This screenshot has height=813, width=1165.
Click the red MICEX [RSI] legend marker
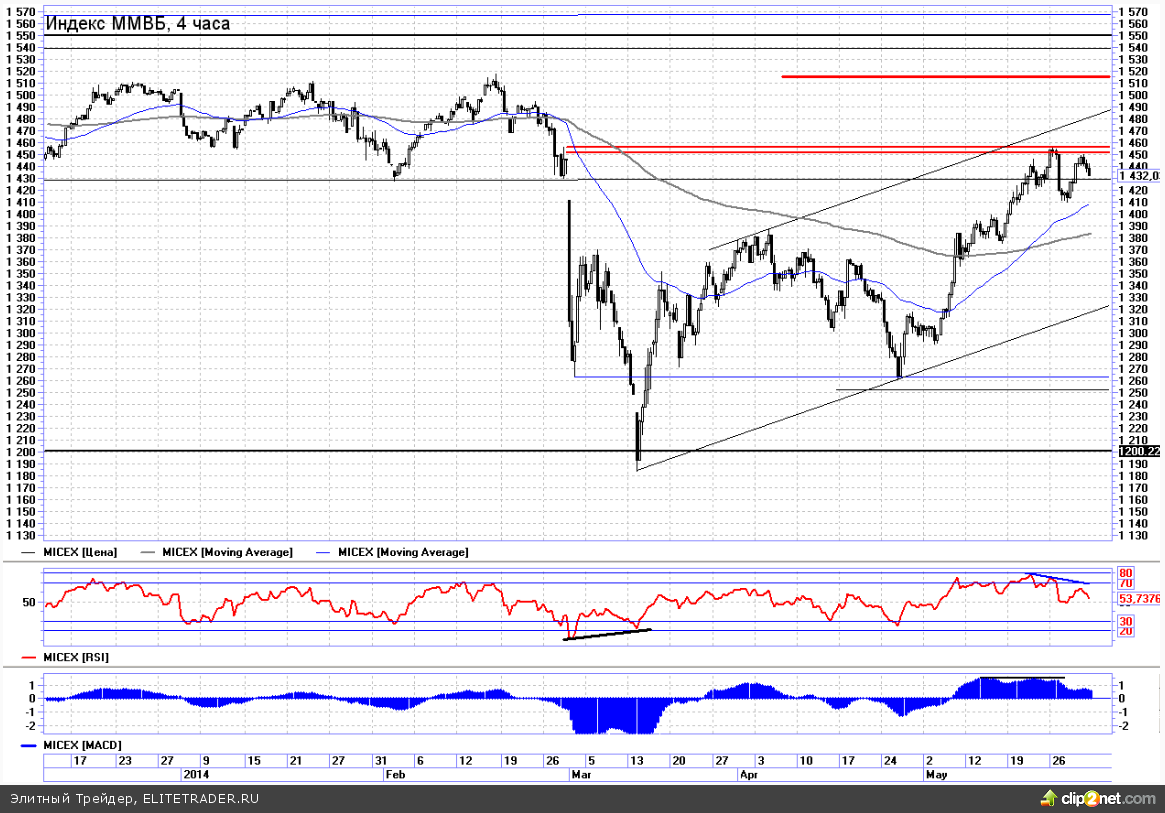tap(28, 658)
